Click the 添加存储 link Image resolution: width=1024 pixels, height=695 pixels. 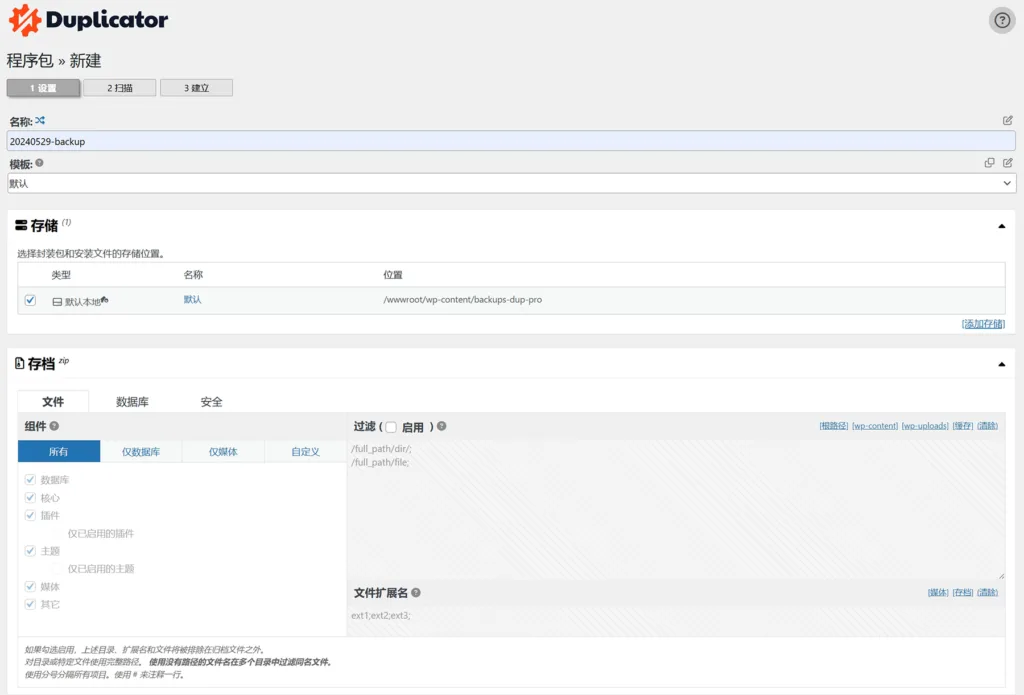pos(983,324)
